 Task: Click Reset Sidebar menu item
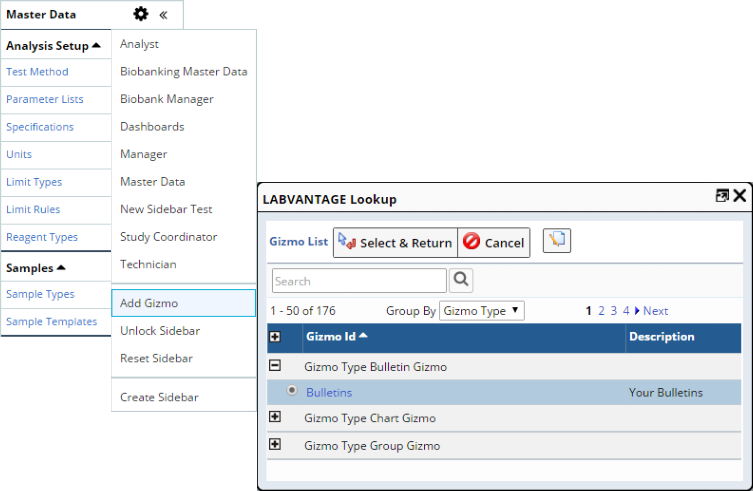point(156,358)
